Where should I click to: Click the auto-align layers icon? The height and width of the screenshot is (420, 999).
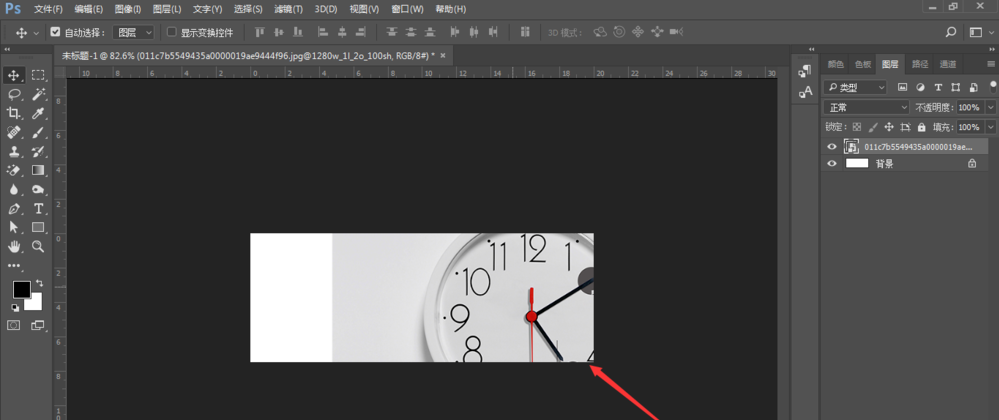[525, 32]
